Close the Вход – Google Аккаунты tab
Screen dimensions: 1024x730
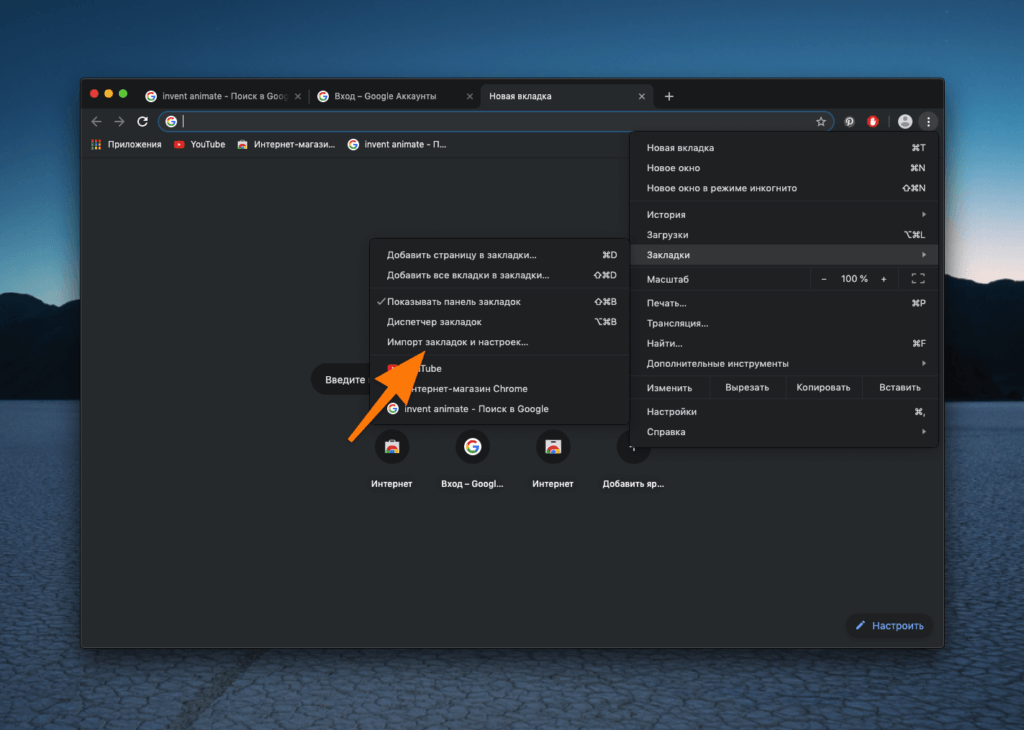pyautogui.click(x=470, y=97)
